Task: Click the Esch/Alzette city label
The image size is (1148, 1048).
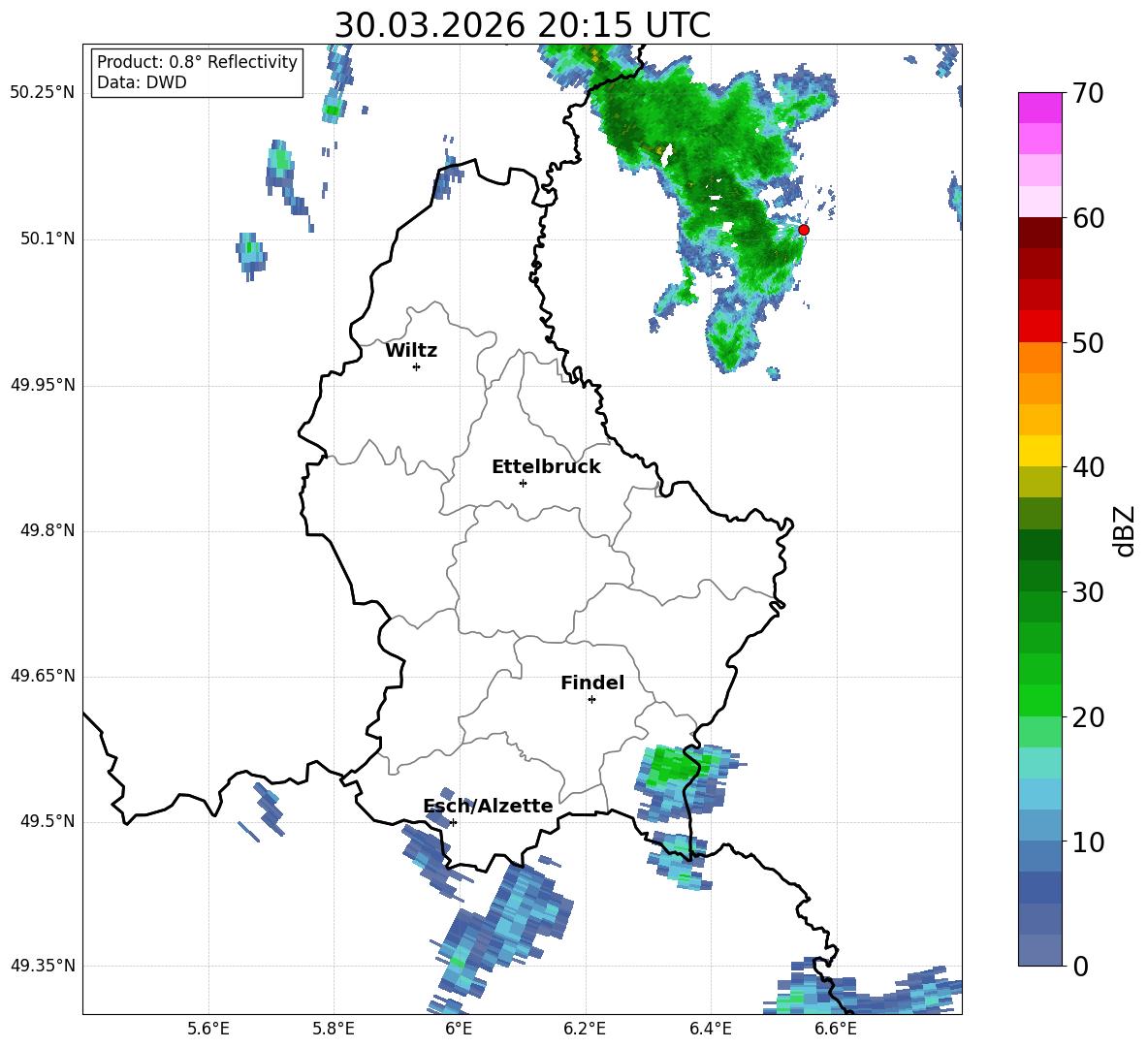Action: click(488, 806)
